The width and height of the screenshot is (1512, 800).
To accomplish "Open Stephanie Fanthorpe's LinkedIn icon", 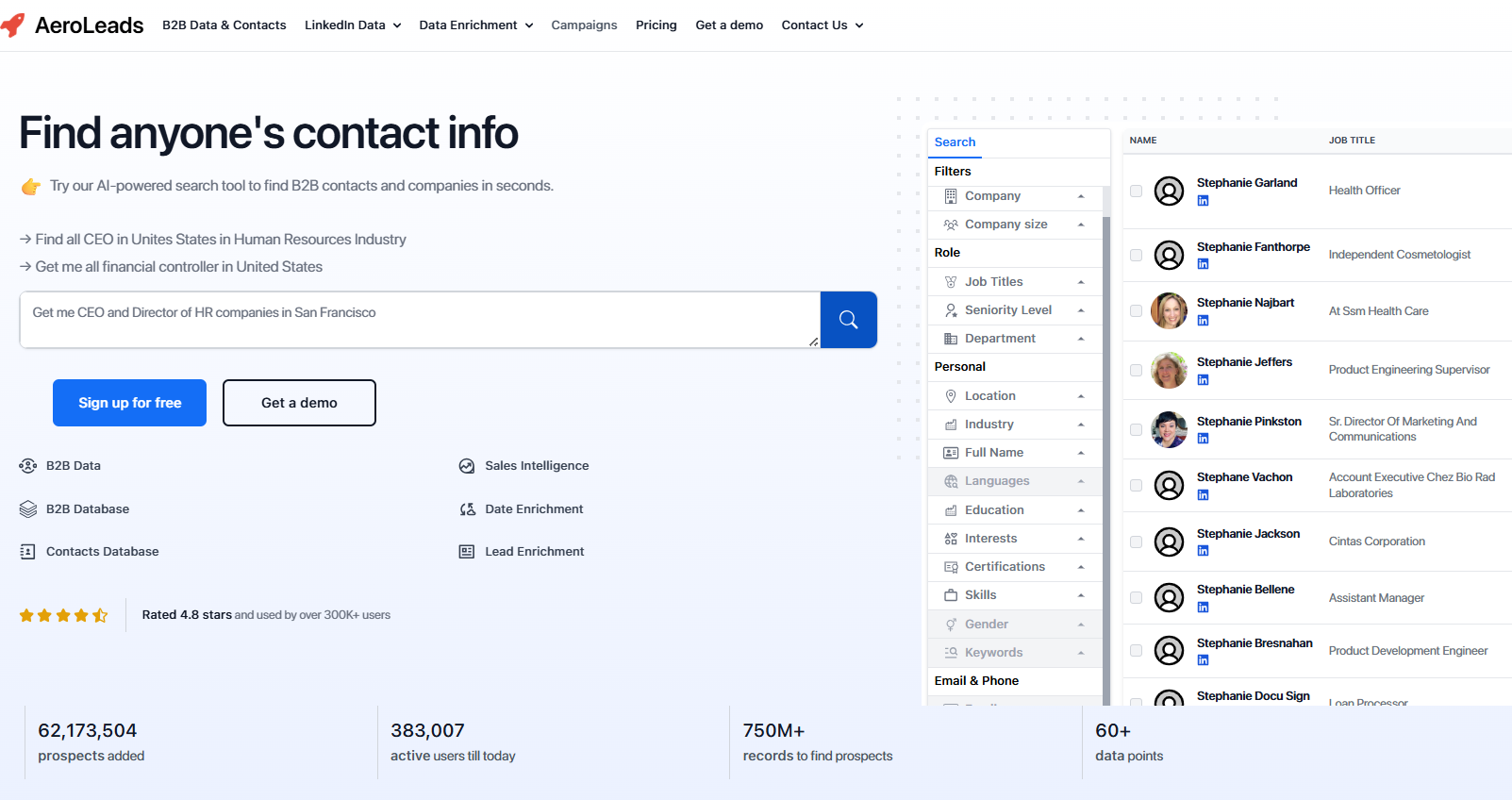I will 1203,264.
